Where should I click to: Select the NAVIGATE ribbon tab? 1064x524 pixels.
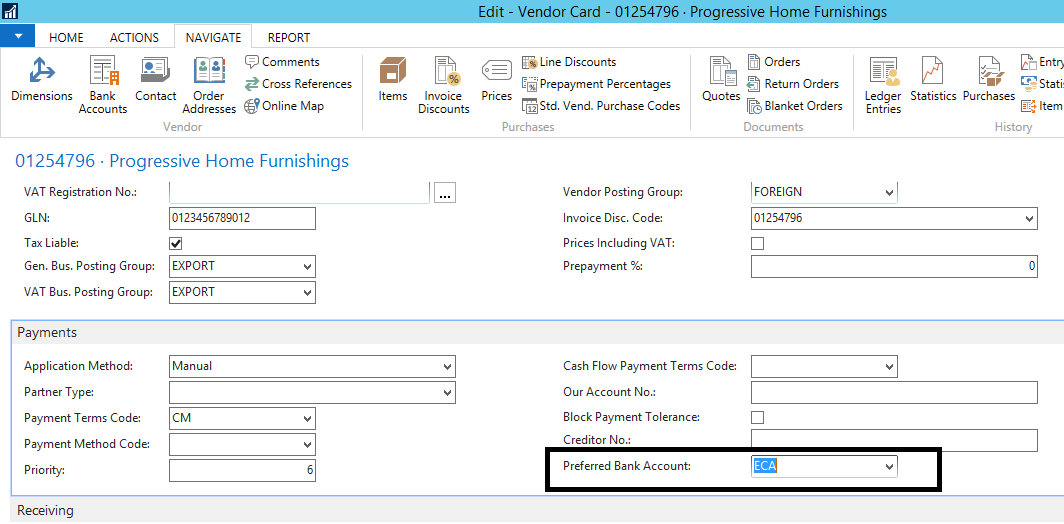[213, 37]
